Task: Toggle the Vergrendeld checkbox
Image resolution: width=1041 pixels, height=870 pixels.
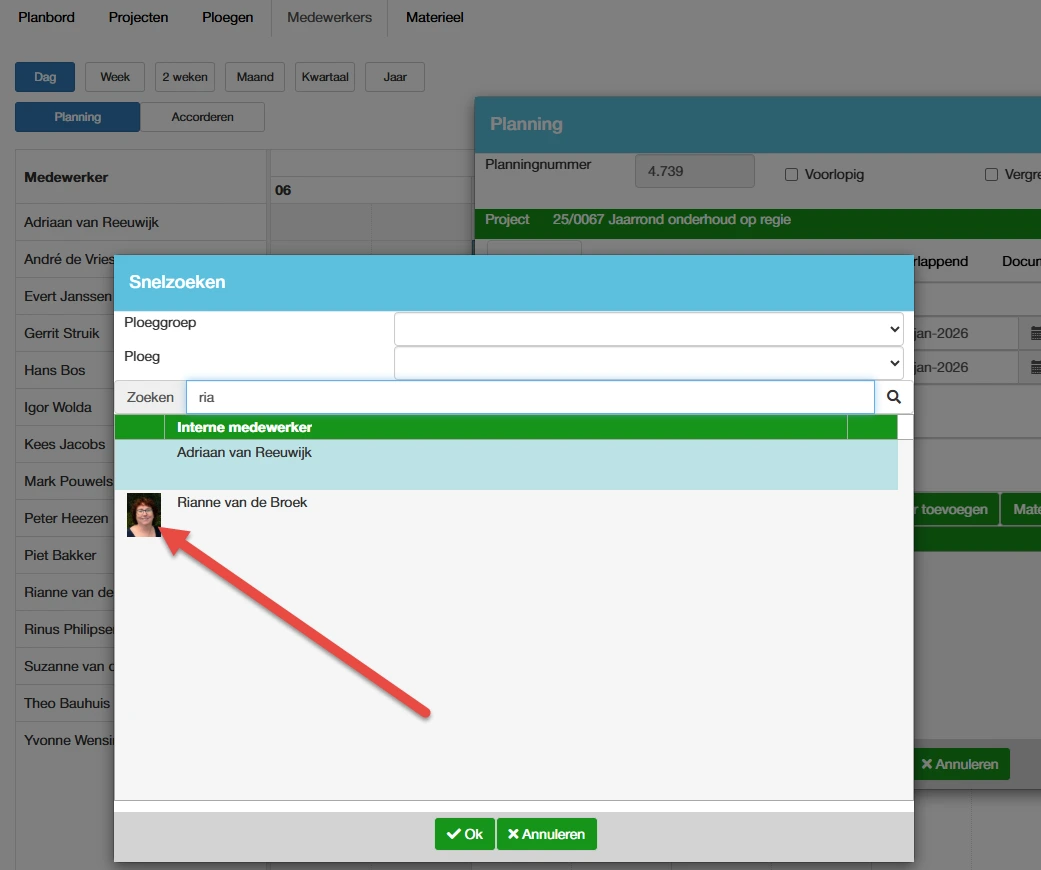Action: (991, 174)
